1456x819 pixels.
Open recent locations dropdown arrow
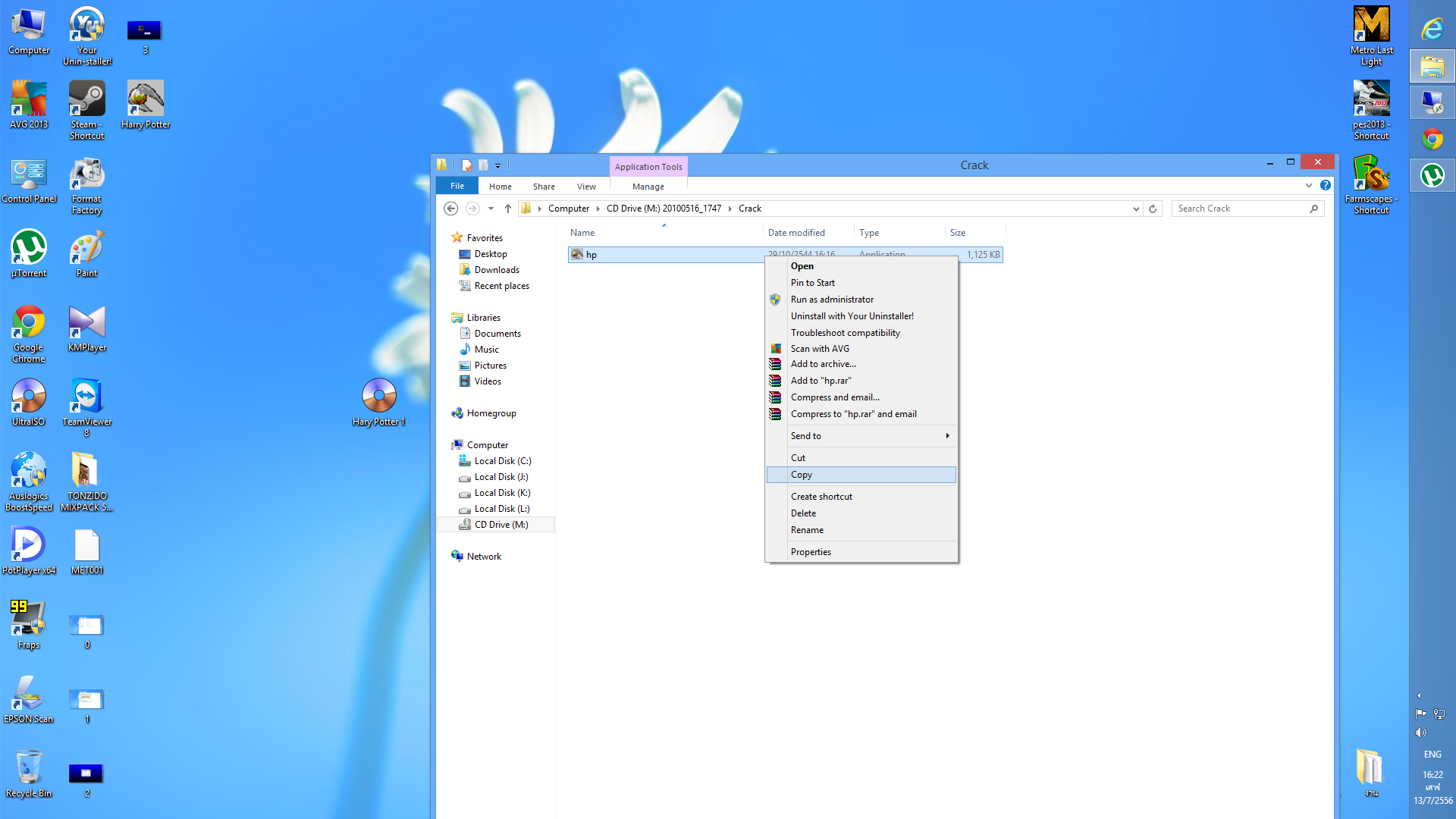click(491, 209)
